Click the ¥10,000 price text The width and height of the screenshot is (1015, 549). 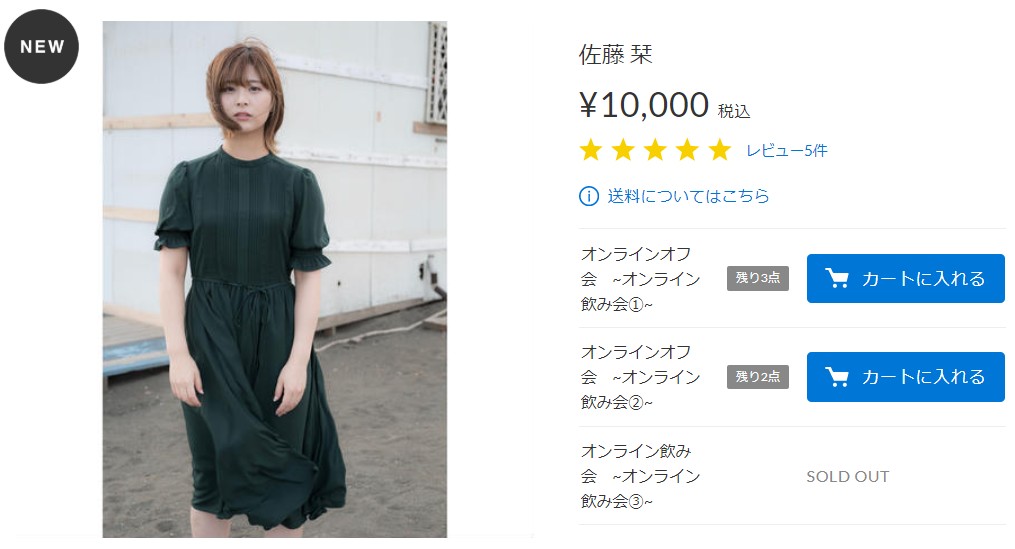(644, 105)
